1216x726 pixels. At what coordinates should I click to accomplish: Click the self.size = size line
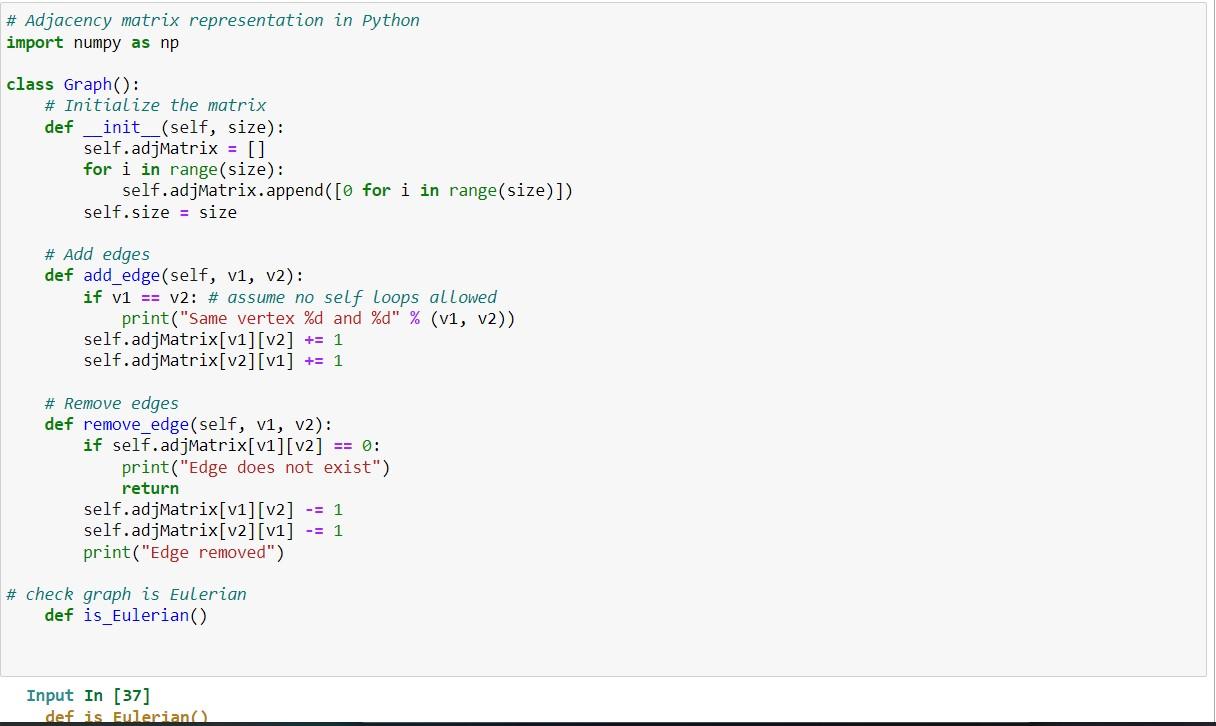[160, 212]
